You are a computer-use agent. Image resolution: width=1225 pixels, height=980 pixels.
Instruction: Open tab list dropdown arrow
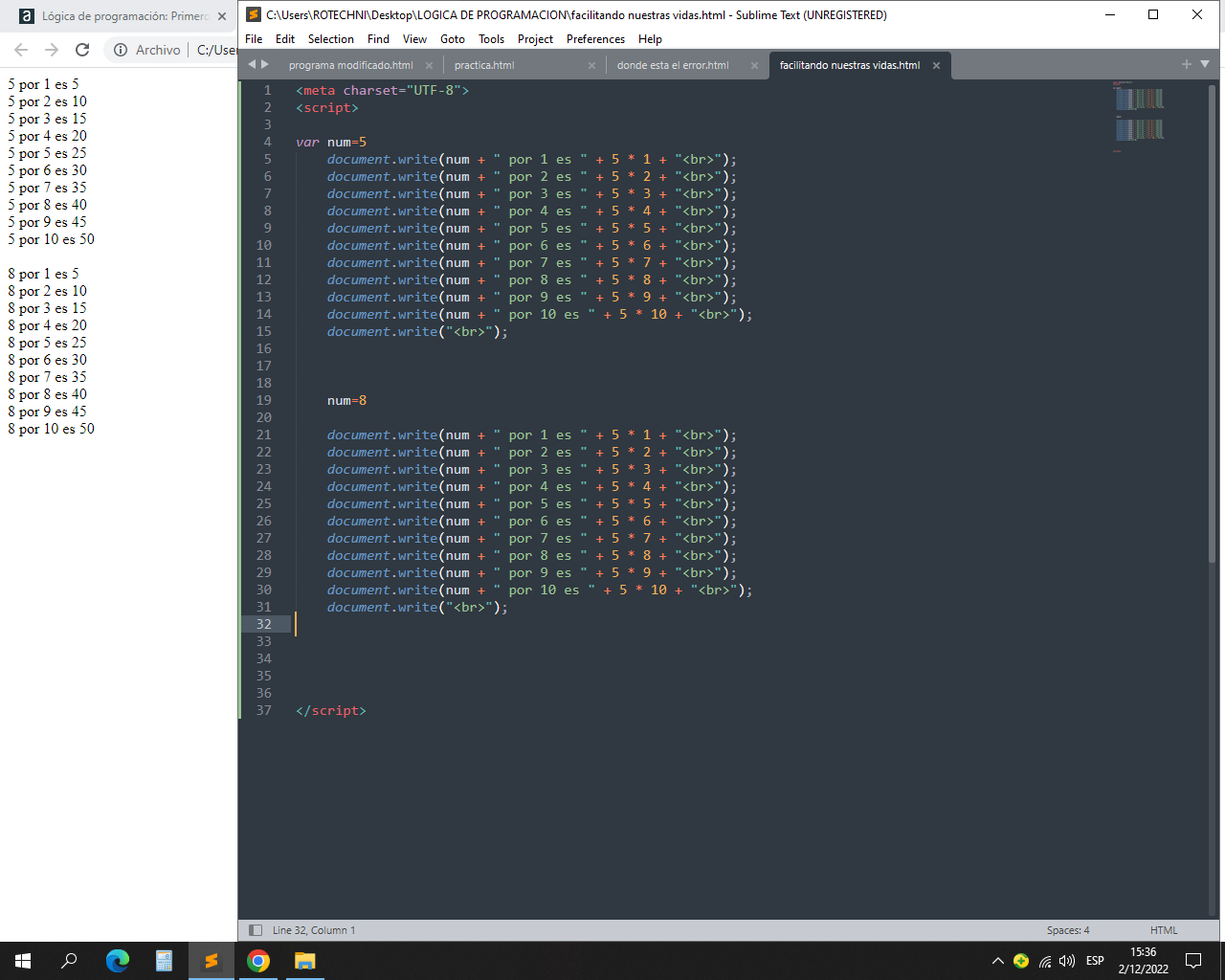point(1205,64)
